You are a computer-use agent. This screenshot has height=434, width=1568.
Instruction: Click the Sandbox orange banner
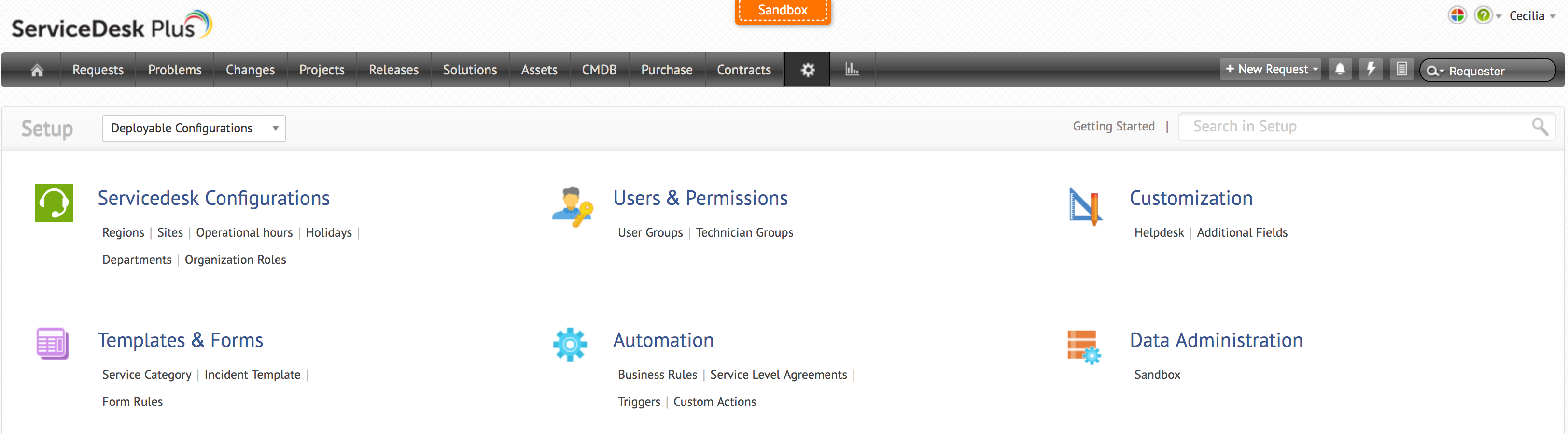click(x=783, y=11)
